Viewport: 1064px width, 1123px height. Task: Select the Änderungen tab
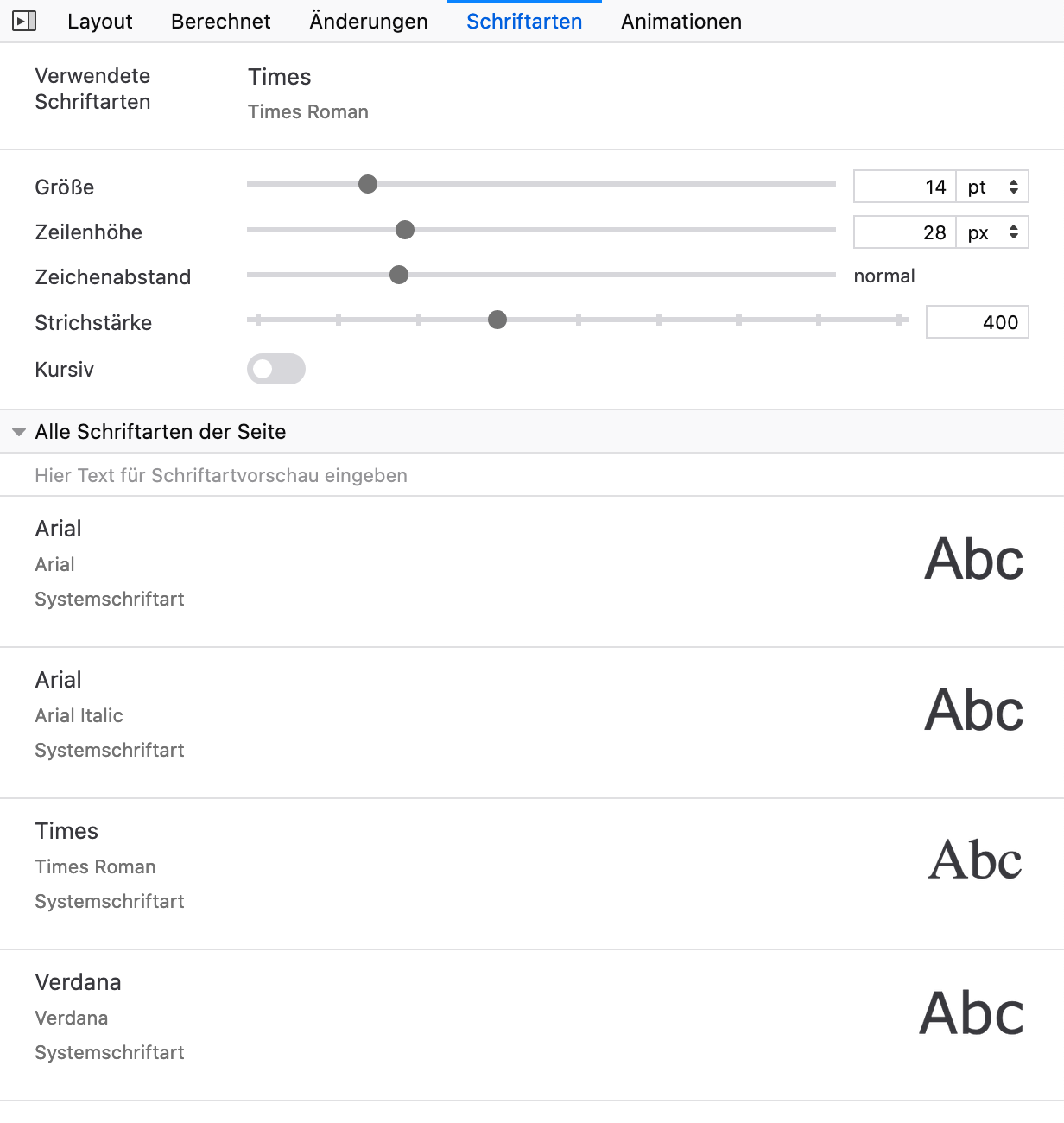click(x=369, y=22)
